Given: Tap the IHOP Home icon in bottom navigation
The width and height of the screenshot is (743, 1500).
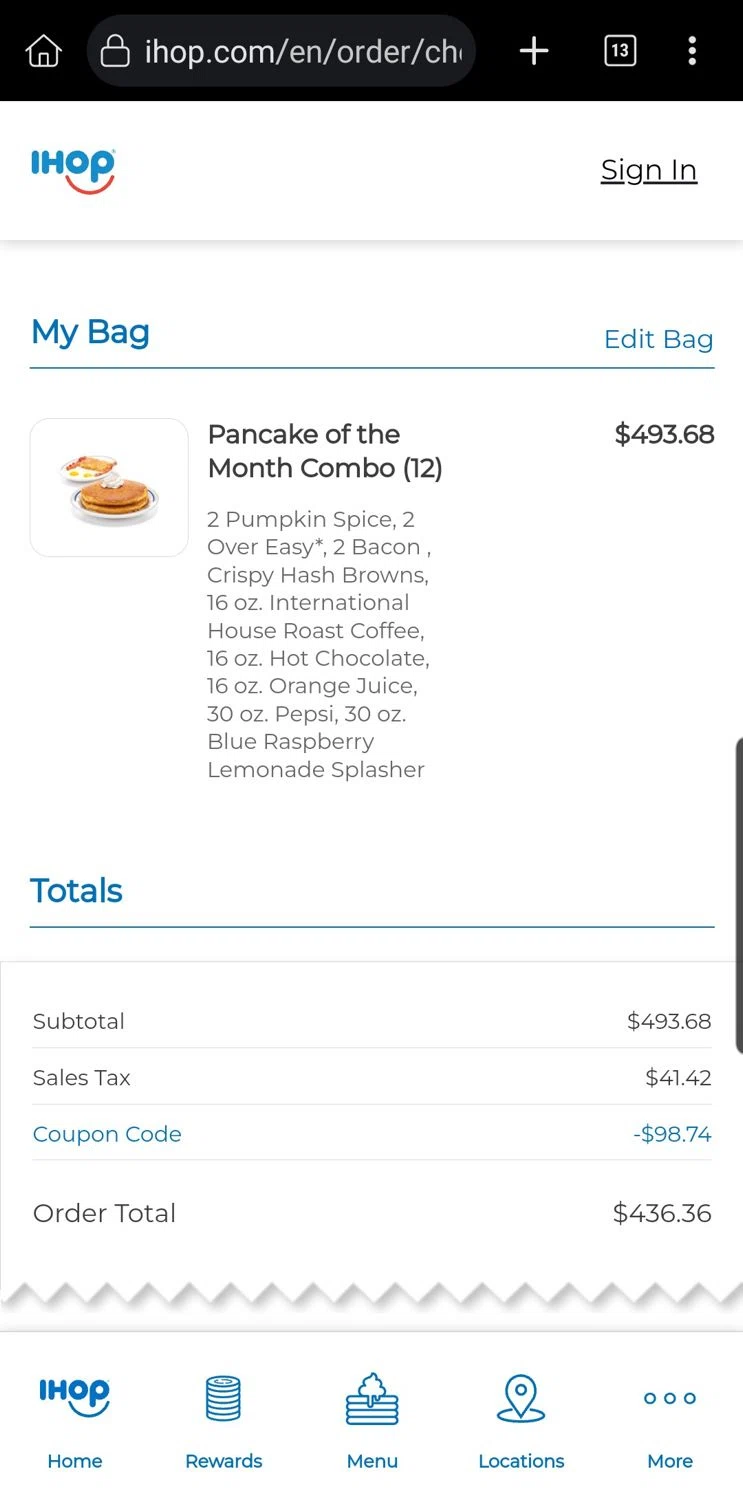Looking at the screenshot, I should (x=74, y=1397).
